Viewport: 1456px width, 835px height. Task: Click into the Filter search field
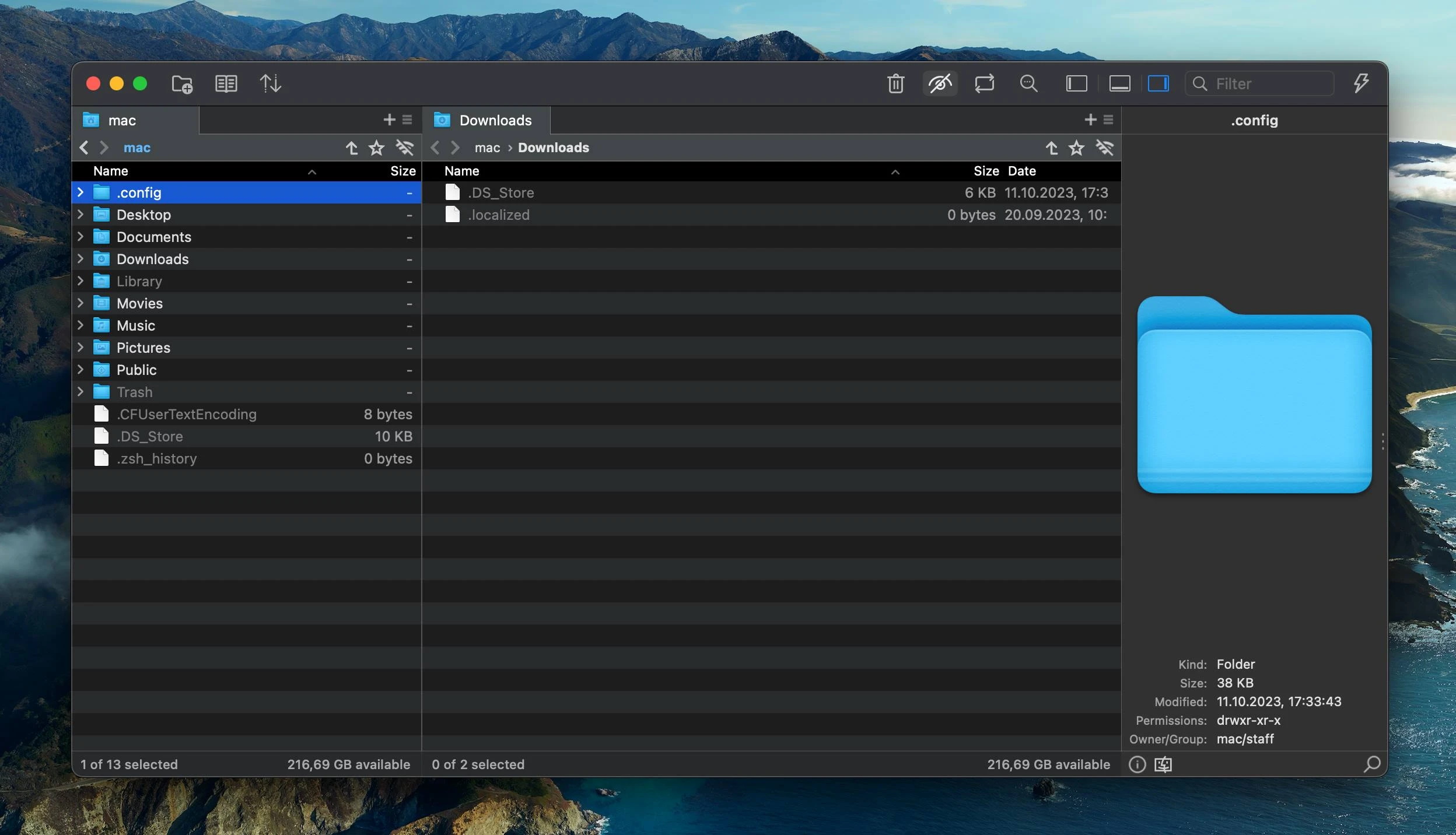1260,84
